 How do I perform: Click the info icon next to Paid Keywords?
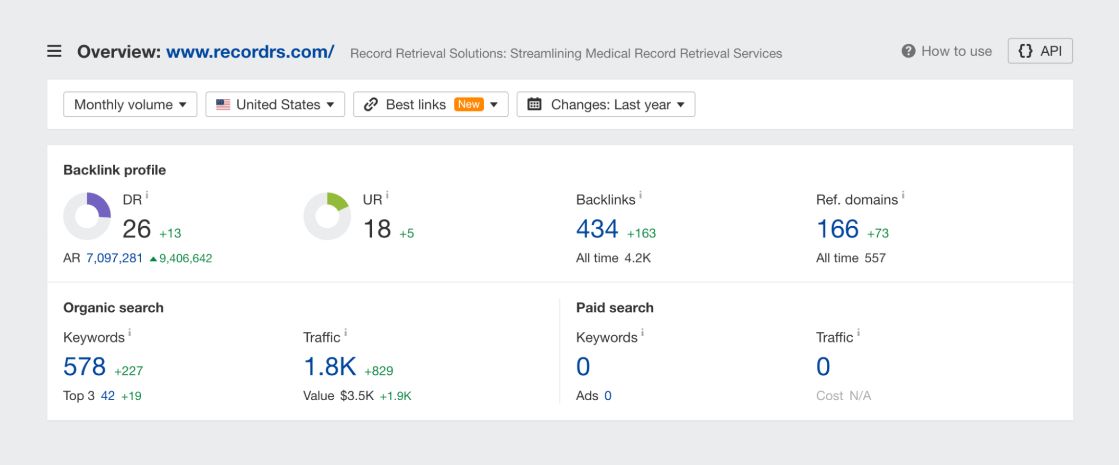(642, 332)
